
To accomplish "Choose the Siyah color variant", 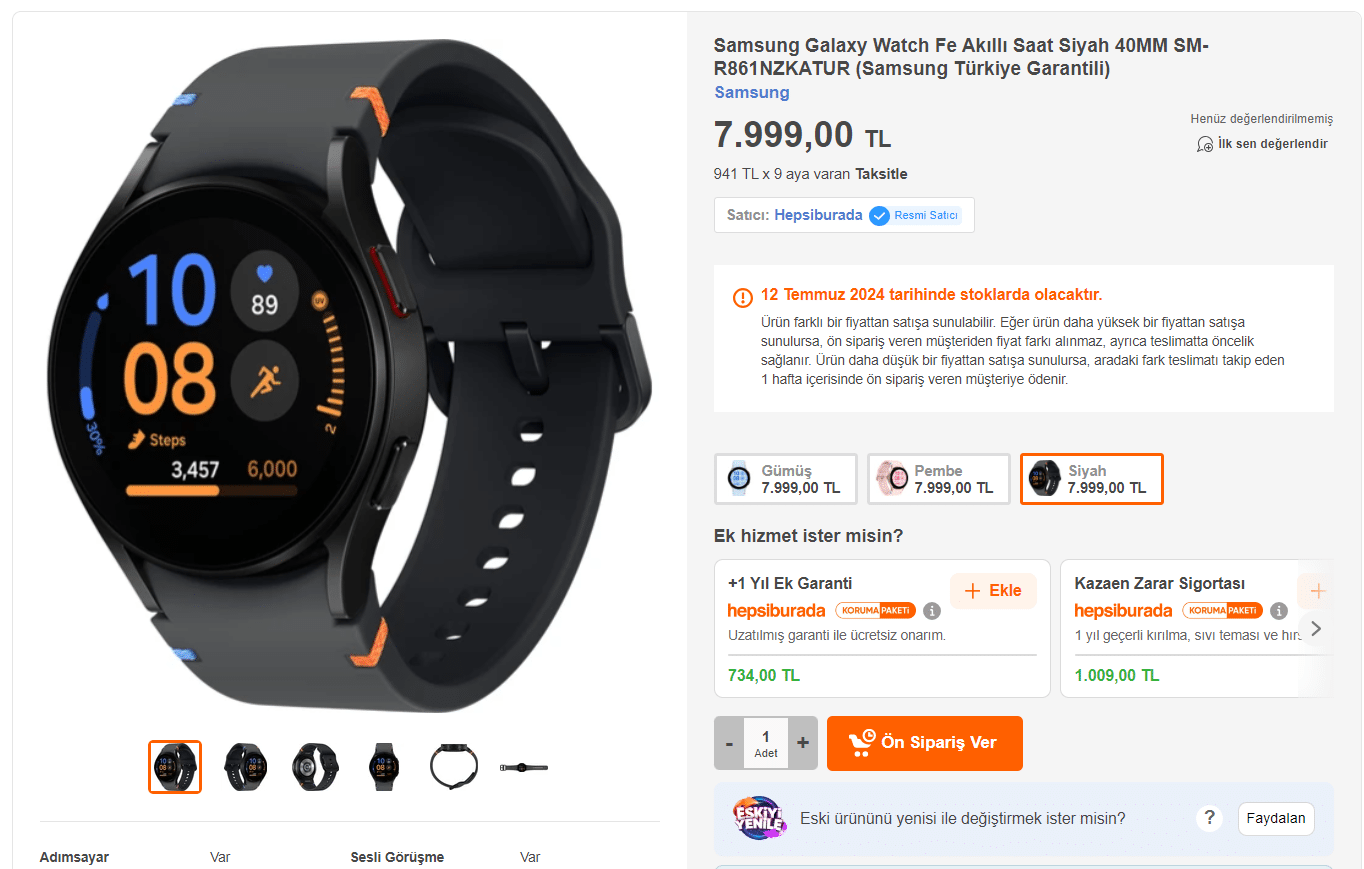I will [1092, 479].
